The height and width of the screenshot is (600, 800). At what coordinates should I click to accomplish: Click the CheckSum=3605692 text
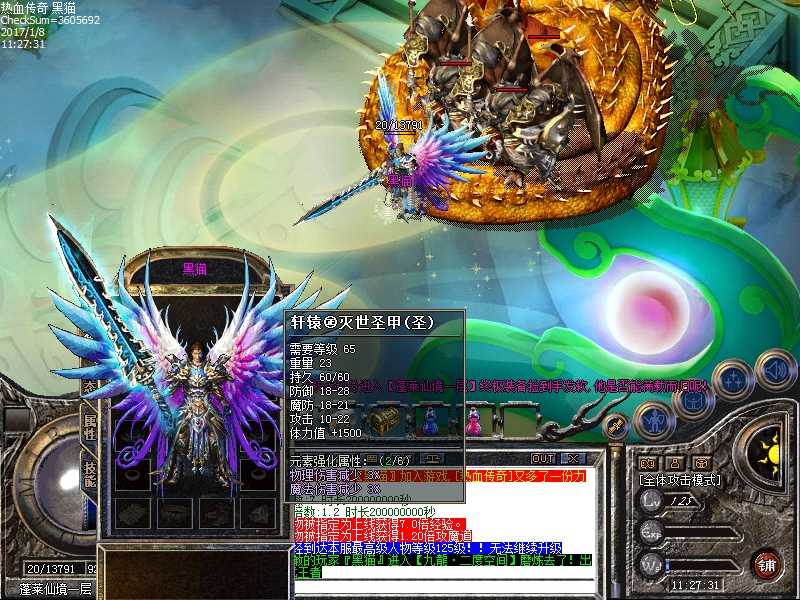(x=50, y=20)
